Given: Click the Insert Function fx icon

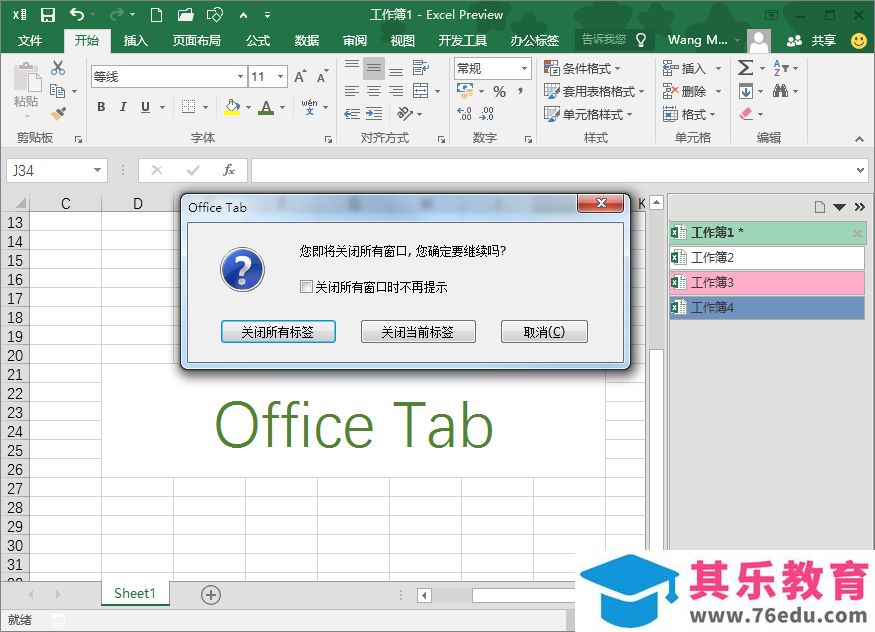Looking at the screenshot, I should (228, 170).
